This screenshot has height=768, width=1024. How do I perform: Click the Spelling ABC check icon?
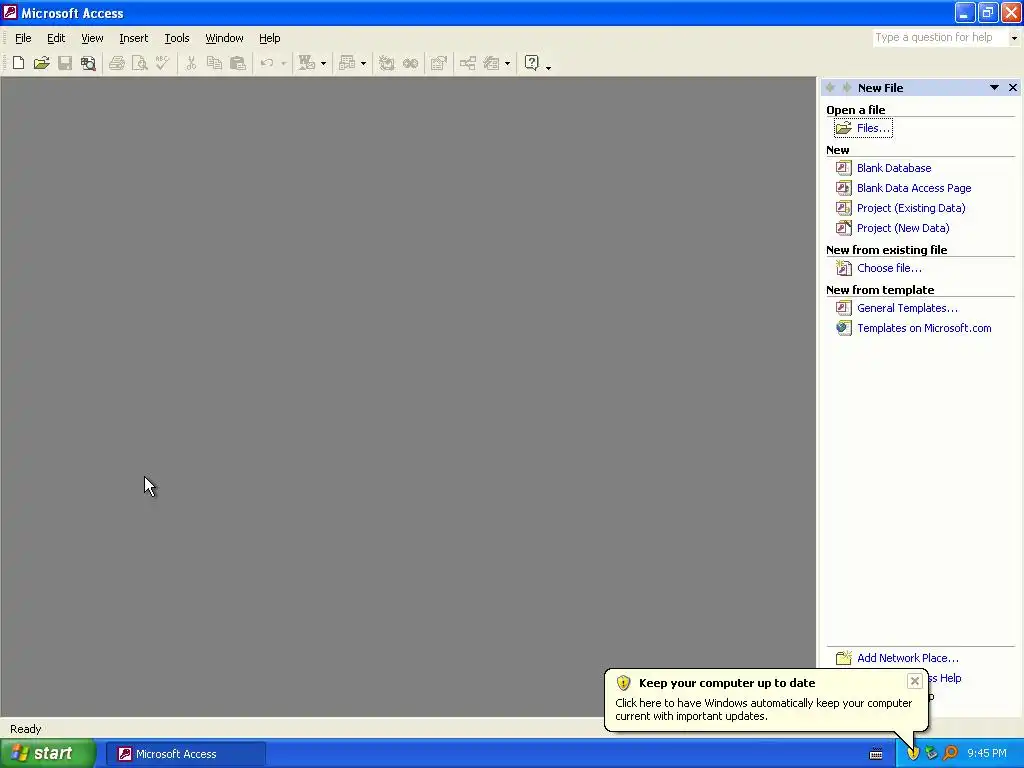point(162,63)
